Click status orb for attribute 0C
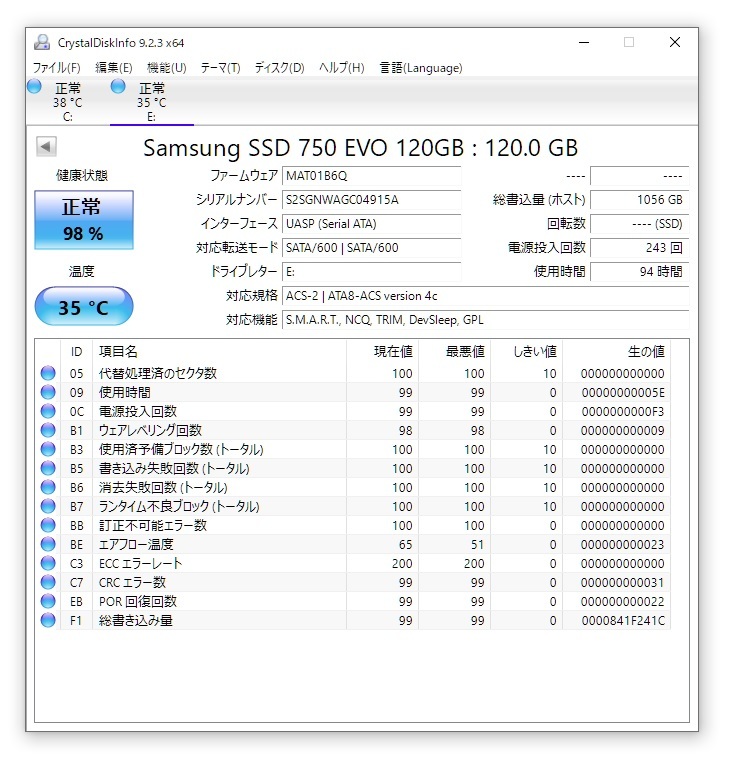Viewport: 732px width, 780px height. click(x=48, y=411)
